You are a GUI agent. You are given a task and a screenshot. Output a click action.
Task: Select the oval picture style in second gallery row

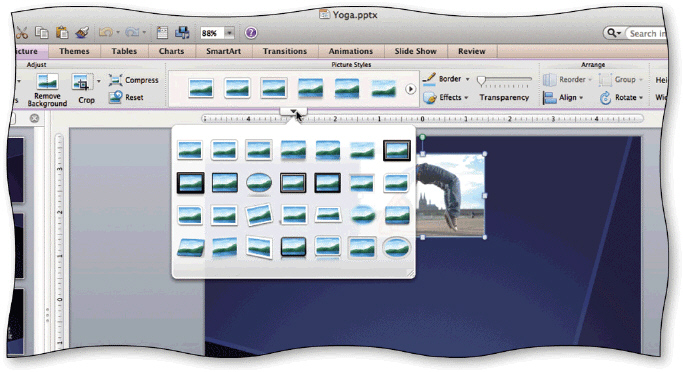(x=259, y=183)
